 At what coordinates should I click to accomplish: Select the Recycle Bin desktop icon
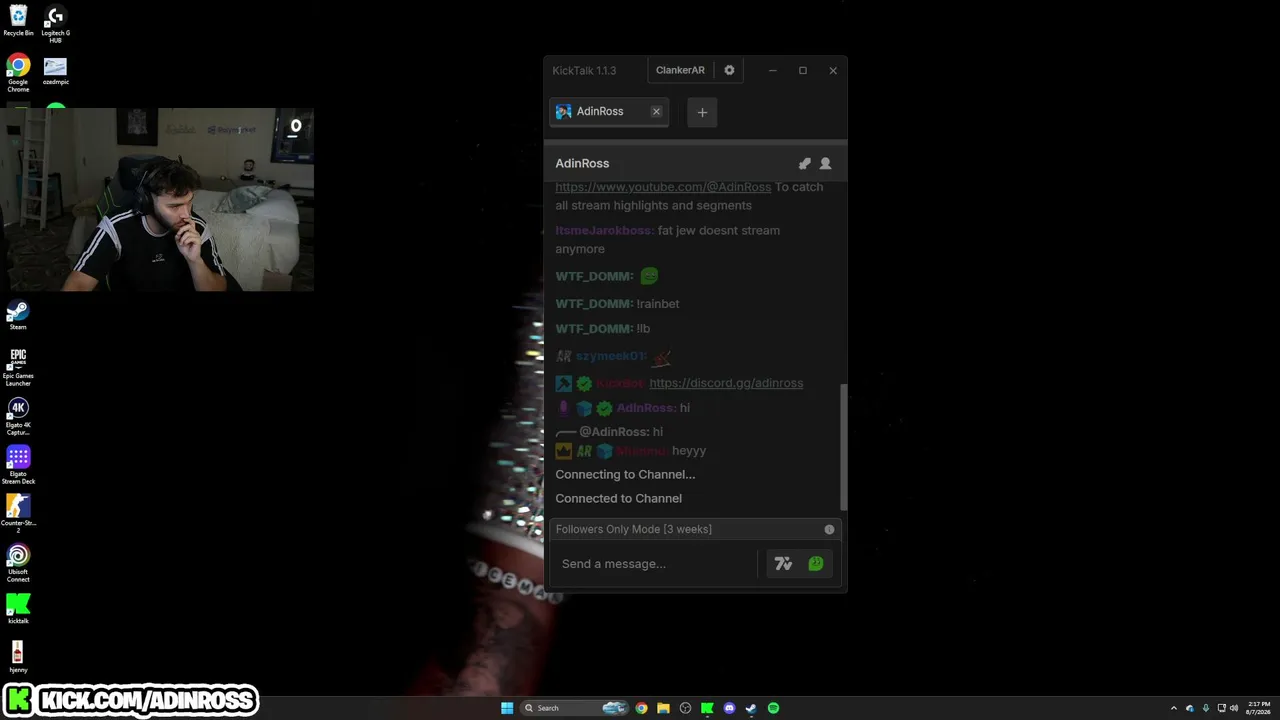click(x=18, y=20)
